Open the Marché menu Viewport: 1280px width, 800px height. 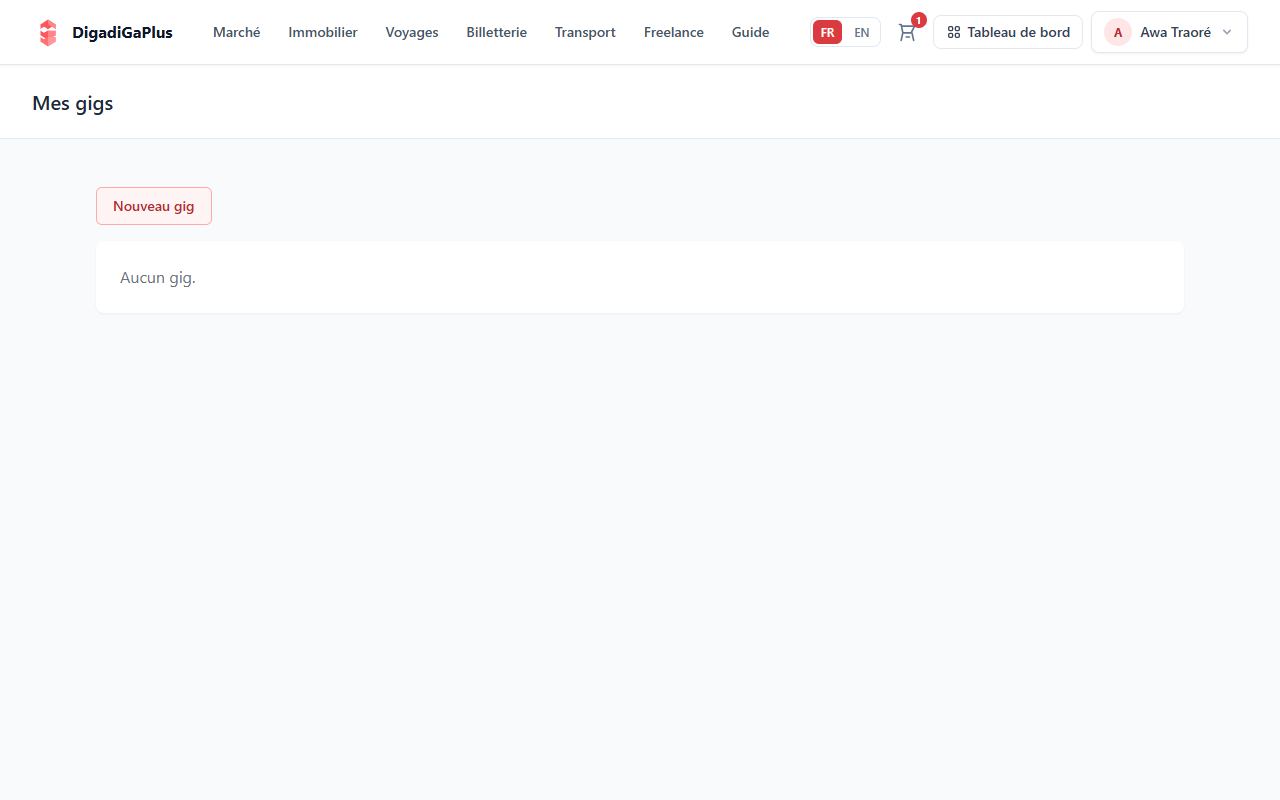[236, 32]
